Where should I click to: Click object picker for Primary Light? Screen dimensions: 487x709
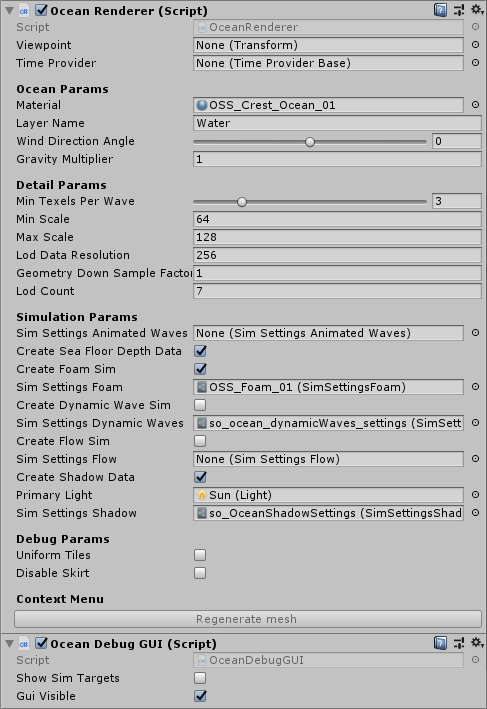coord(475,495)
